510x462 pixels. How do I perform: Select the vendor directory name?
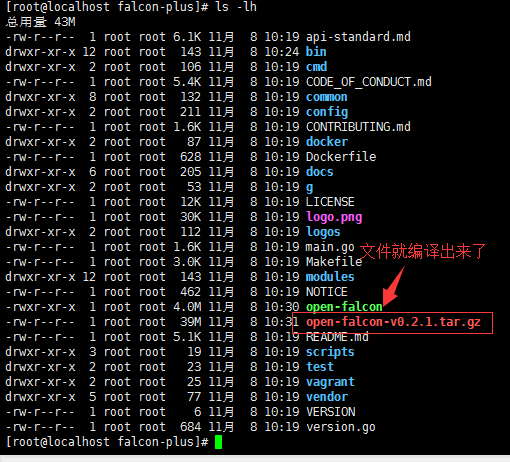click(x=327, y=397)
